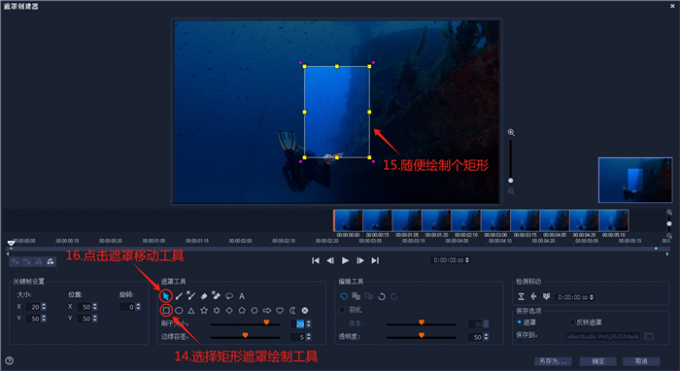Click the brush size slider handle
680x371 pixels.
(x=266, y=322)
